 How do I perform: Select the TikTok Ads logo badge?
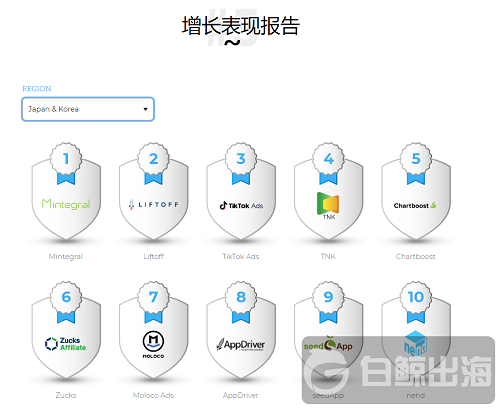coord(241,205)
